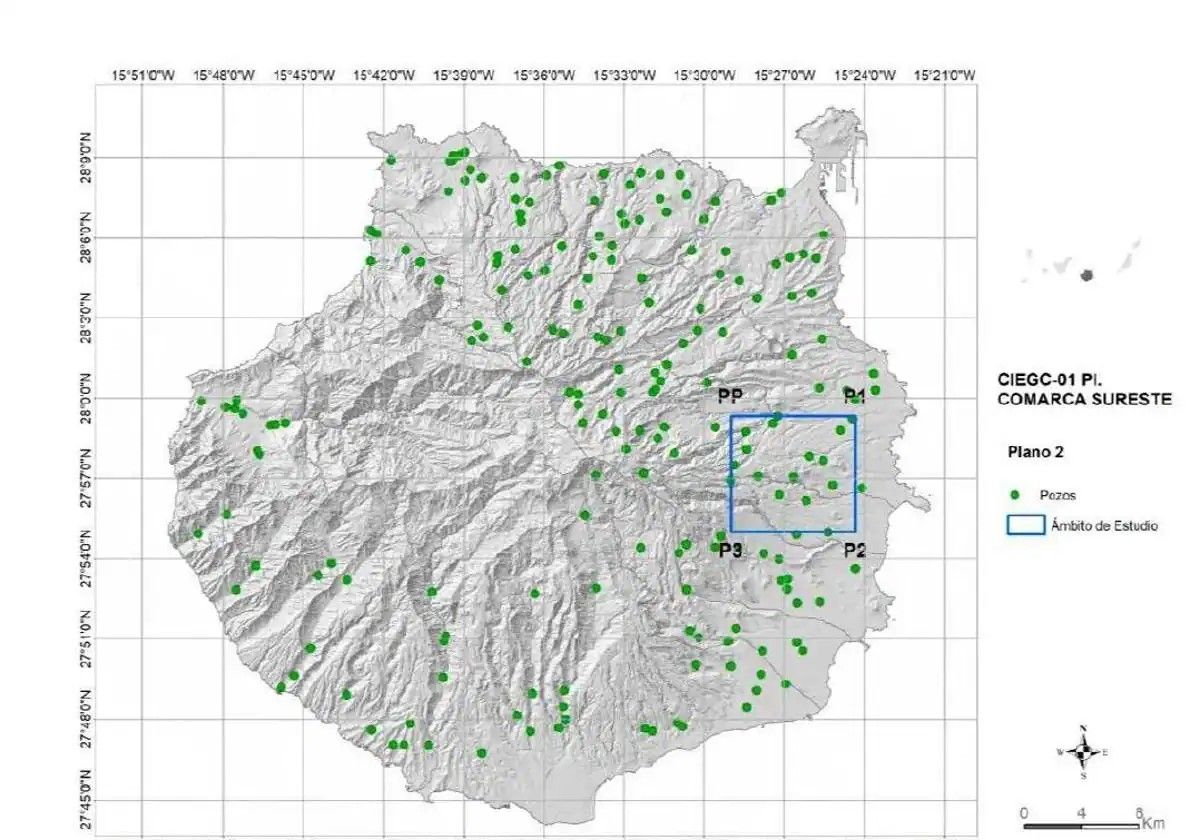Select the P3 point label
The height and width of the screenshot is (840, 1200).
pyautogui.click(x=730, y=549)
